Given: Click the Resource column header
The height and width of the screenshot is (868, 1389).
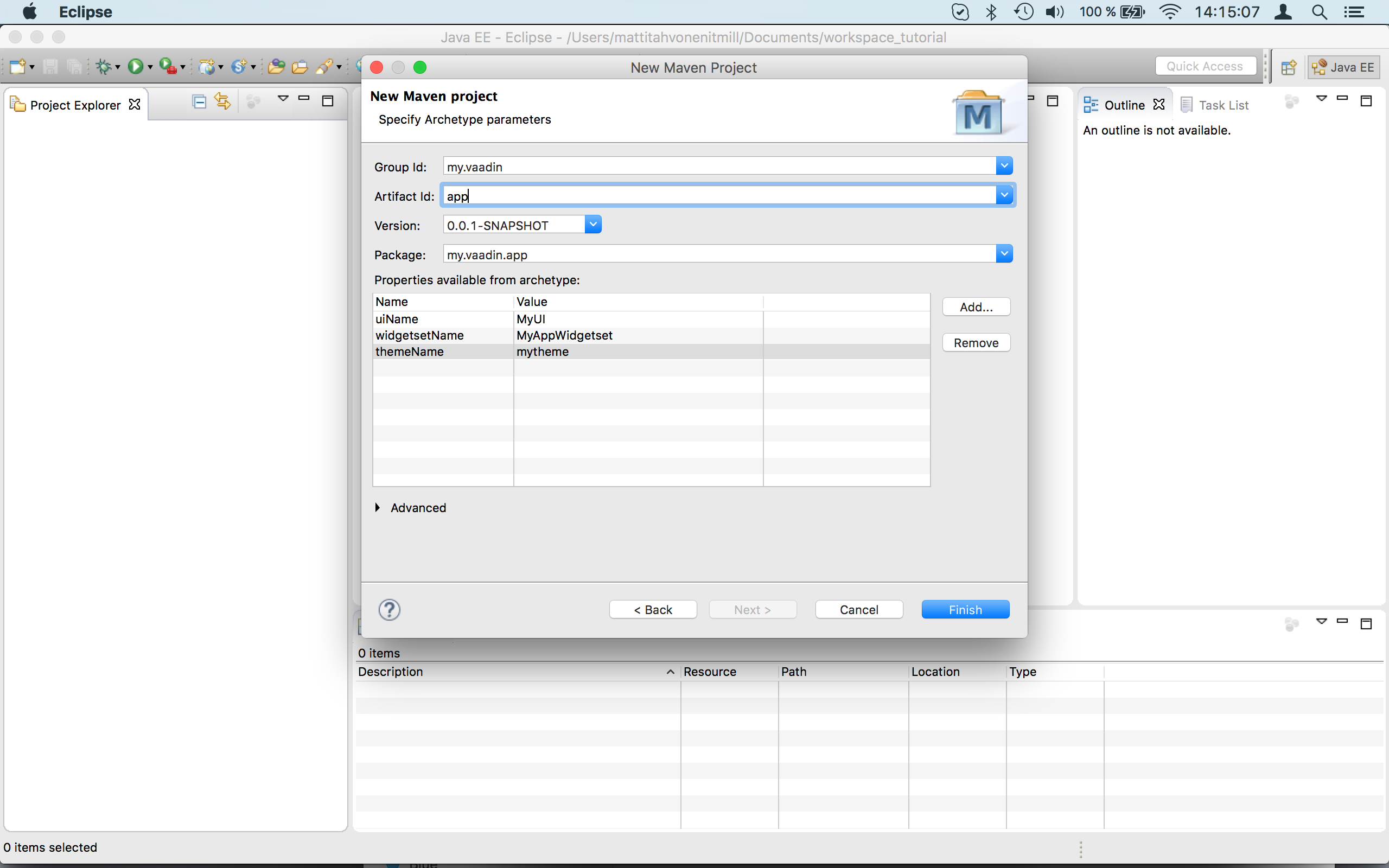Looking at the screenshot, I should [x=729, y=672].
